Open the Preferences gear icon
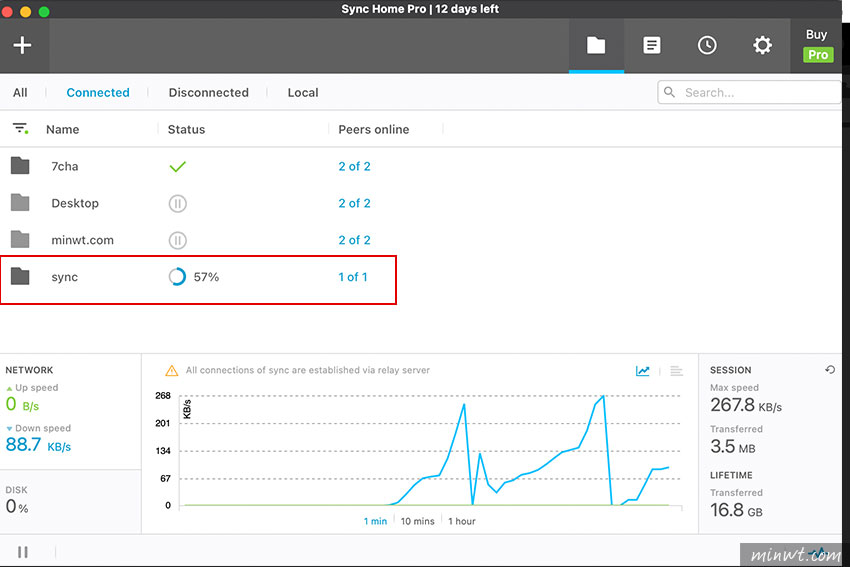850x567 pixels. pos(762,45)
